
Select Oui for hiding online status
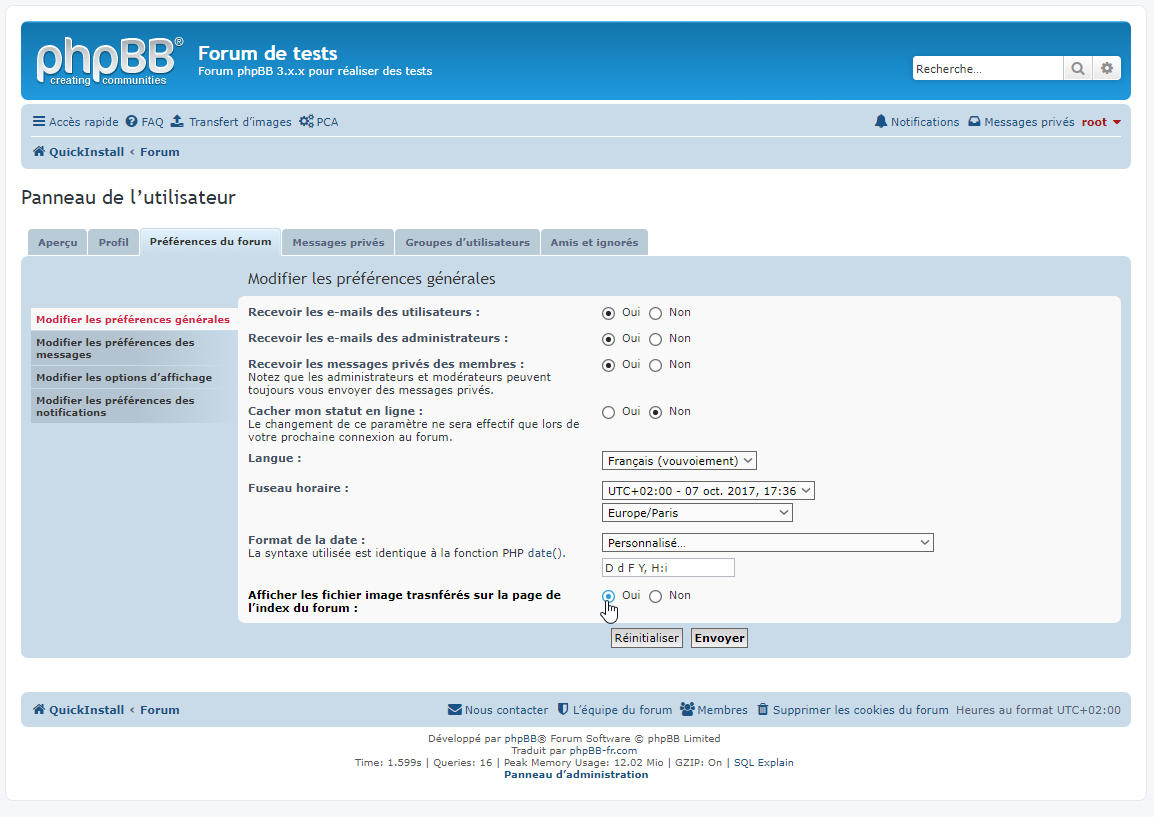(x=608, y=412)
